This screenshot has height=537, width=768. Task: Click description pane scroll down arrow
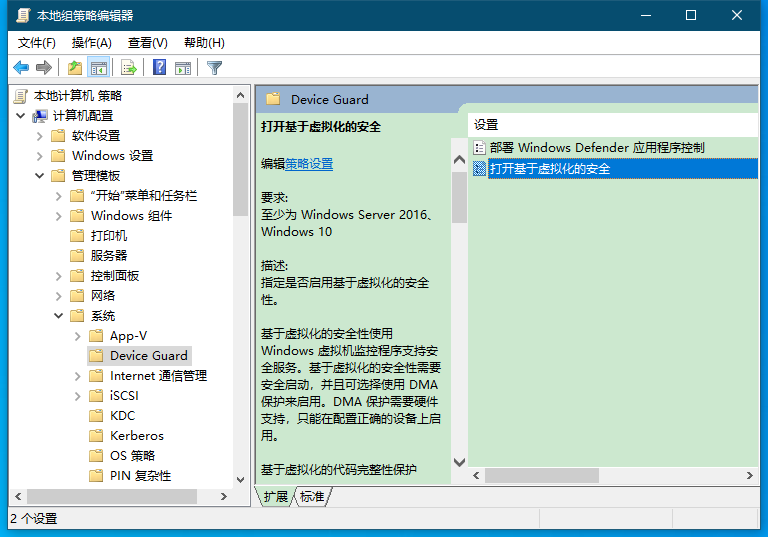coord(459,462)
